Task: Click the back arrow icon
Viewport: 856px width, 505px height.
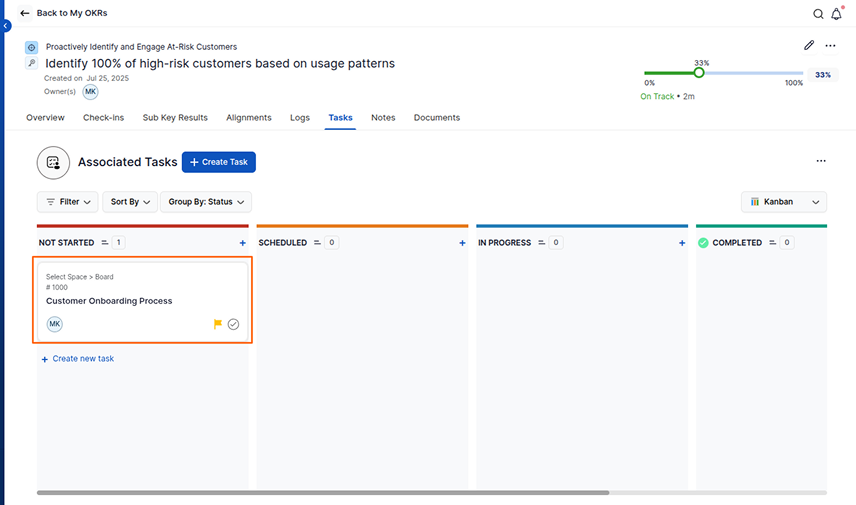Action: click(x=25, y=13)
